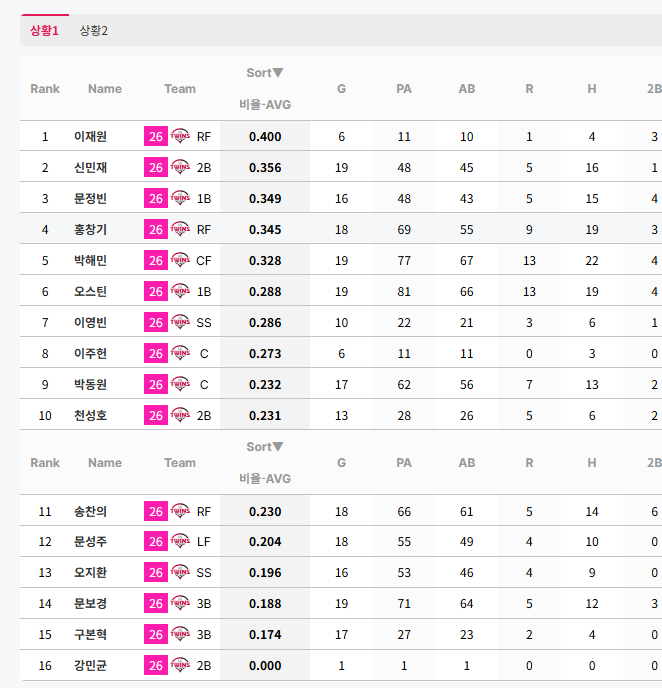
Task: Open the second table's Sort dropdown
Action: click(x=278, y=446)
